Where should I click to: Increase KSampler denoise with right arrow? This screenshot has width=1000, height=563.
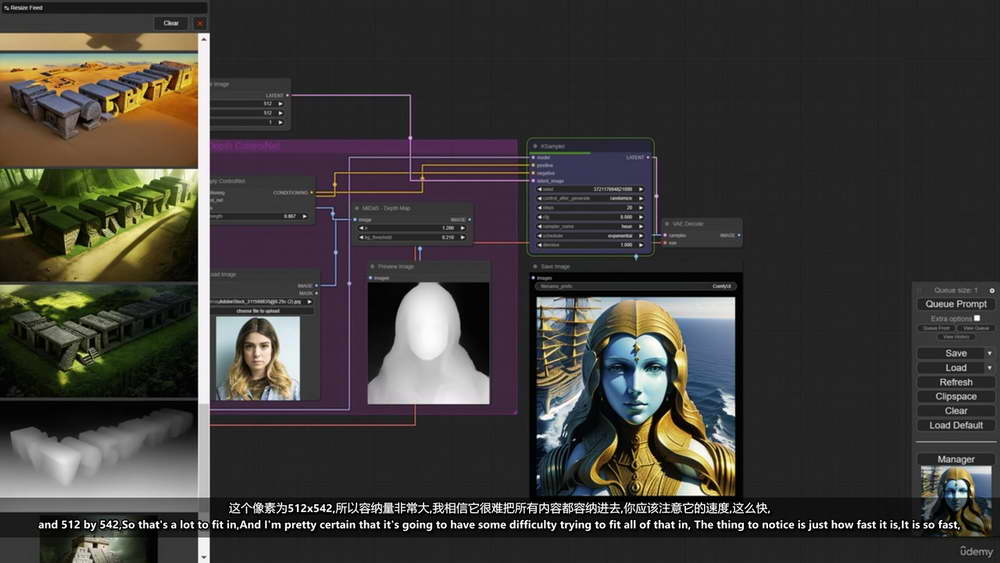tap(640, 245)
